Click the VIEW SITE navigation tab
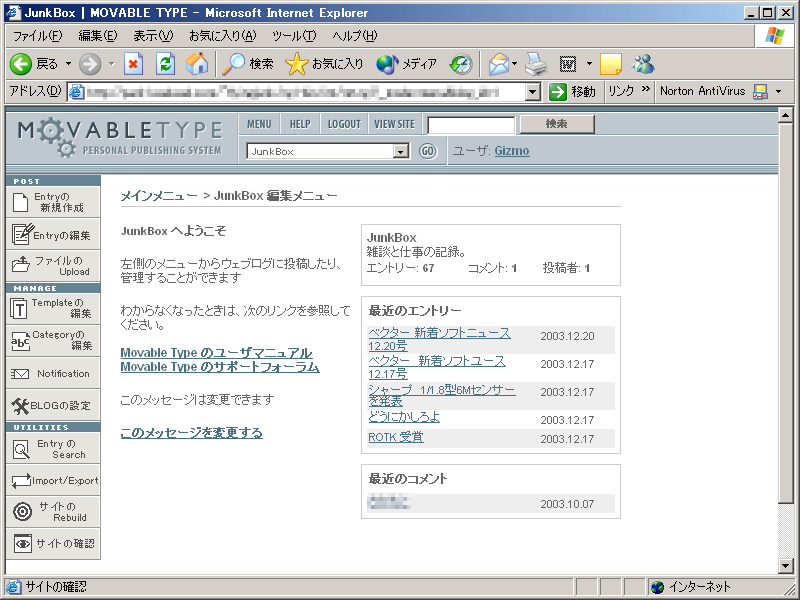 tap(394, 124)
